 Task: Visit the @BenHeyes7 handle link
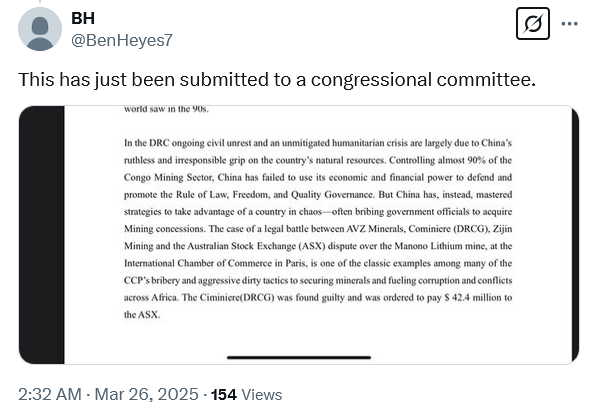click(x=122, y=40)
